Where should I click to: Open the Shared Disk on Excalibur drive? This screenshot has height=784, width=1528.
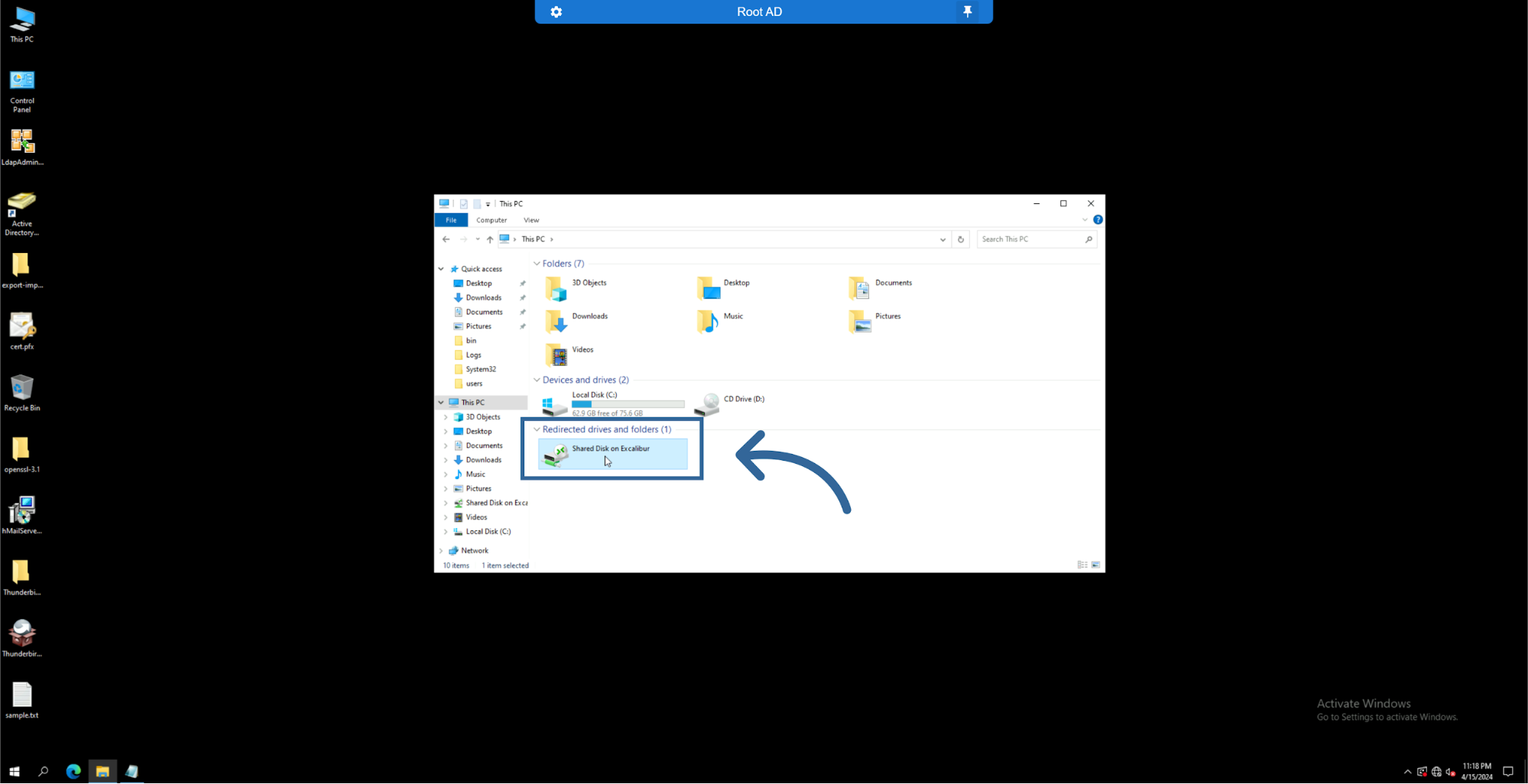pyautogui.click(x=611, y=454)
